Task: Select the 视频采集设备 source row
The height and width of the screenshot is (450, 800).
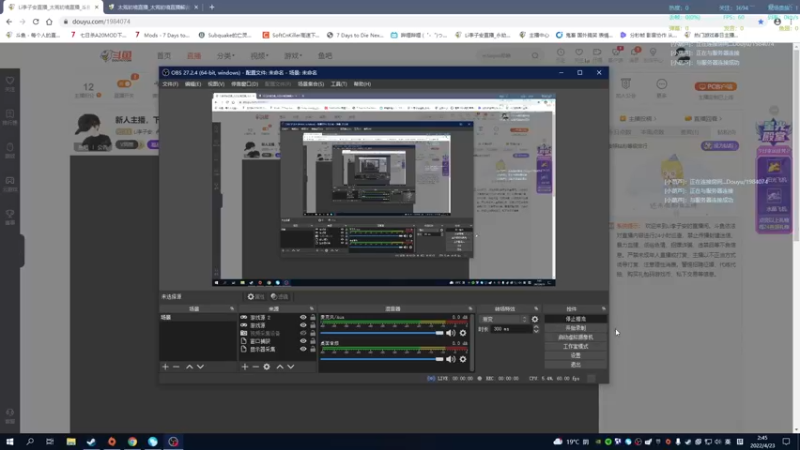Action: click(x=278, y=333)
